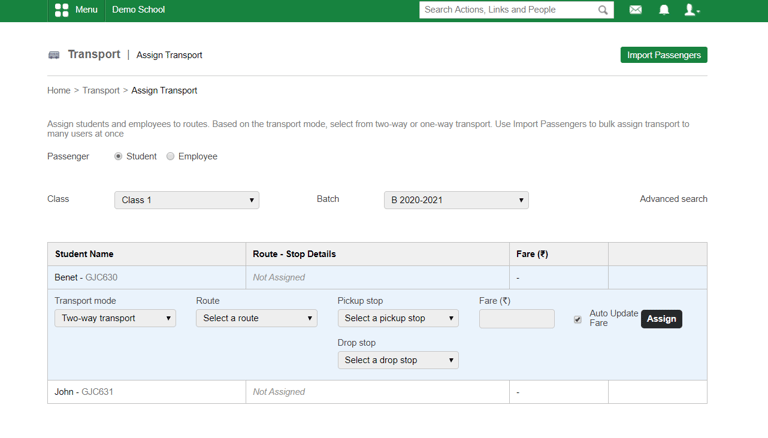Open the Select a drop stop dropdown
This screenshot has height=438, width=768.
(398, 360)
